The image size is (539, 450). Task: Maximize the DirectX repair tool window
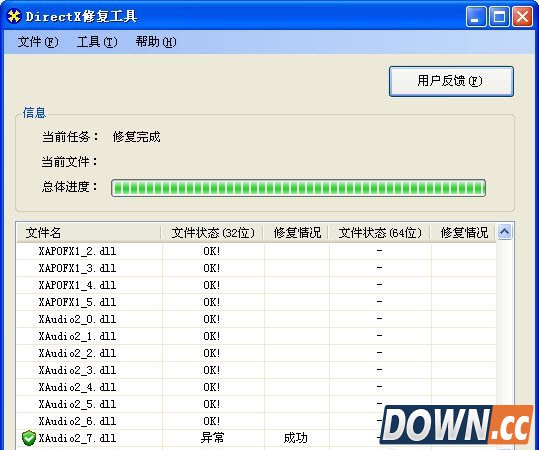point(499,17)
